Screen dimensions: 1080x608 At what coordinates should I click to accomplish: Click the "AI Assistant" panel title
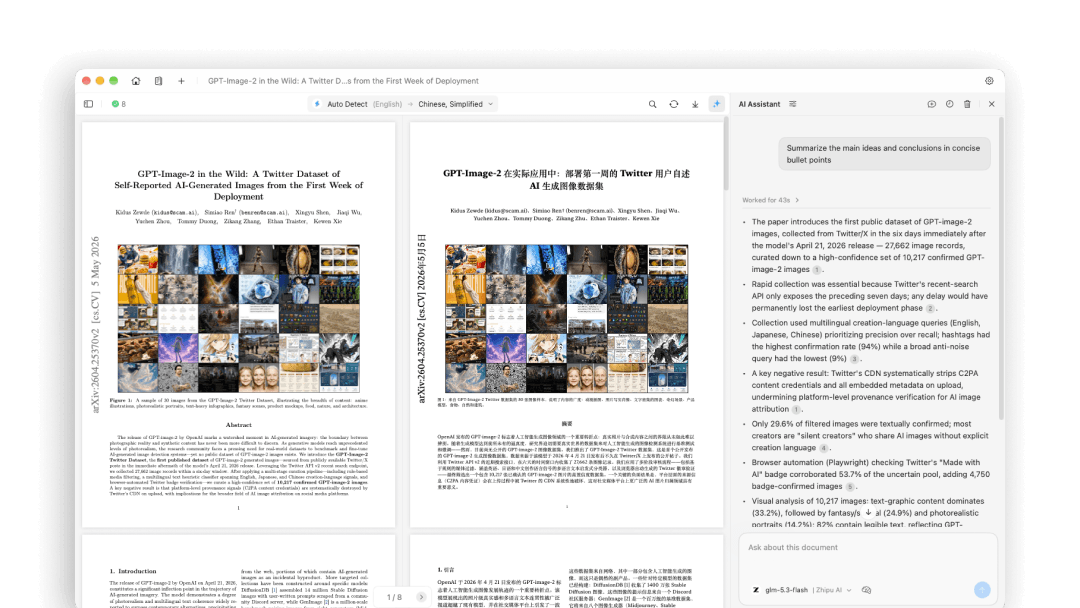click(x=759, y=104)
